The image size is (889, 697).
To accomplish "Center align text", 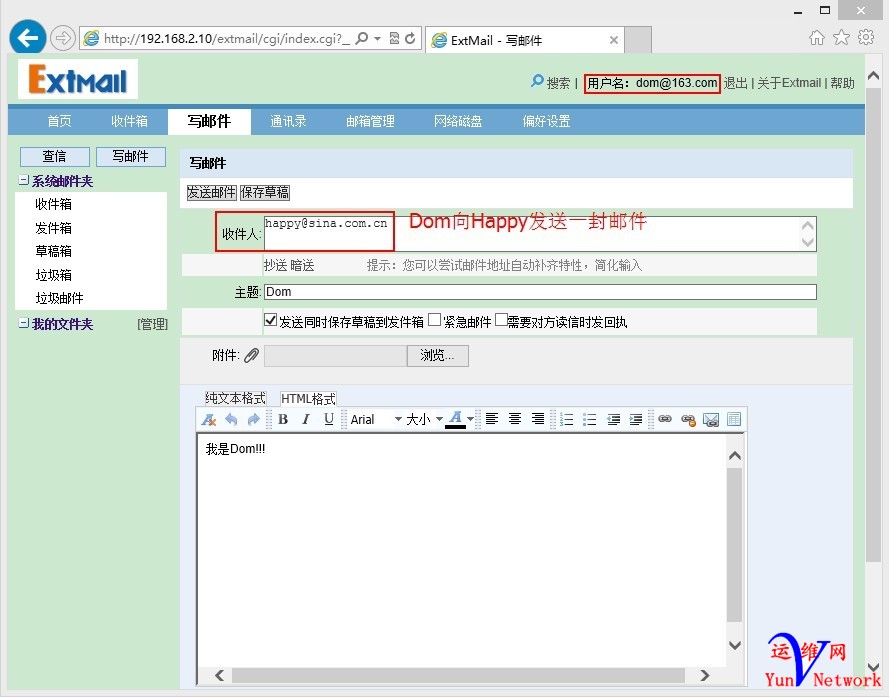I will tap(514, 419).
